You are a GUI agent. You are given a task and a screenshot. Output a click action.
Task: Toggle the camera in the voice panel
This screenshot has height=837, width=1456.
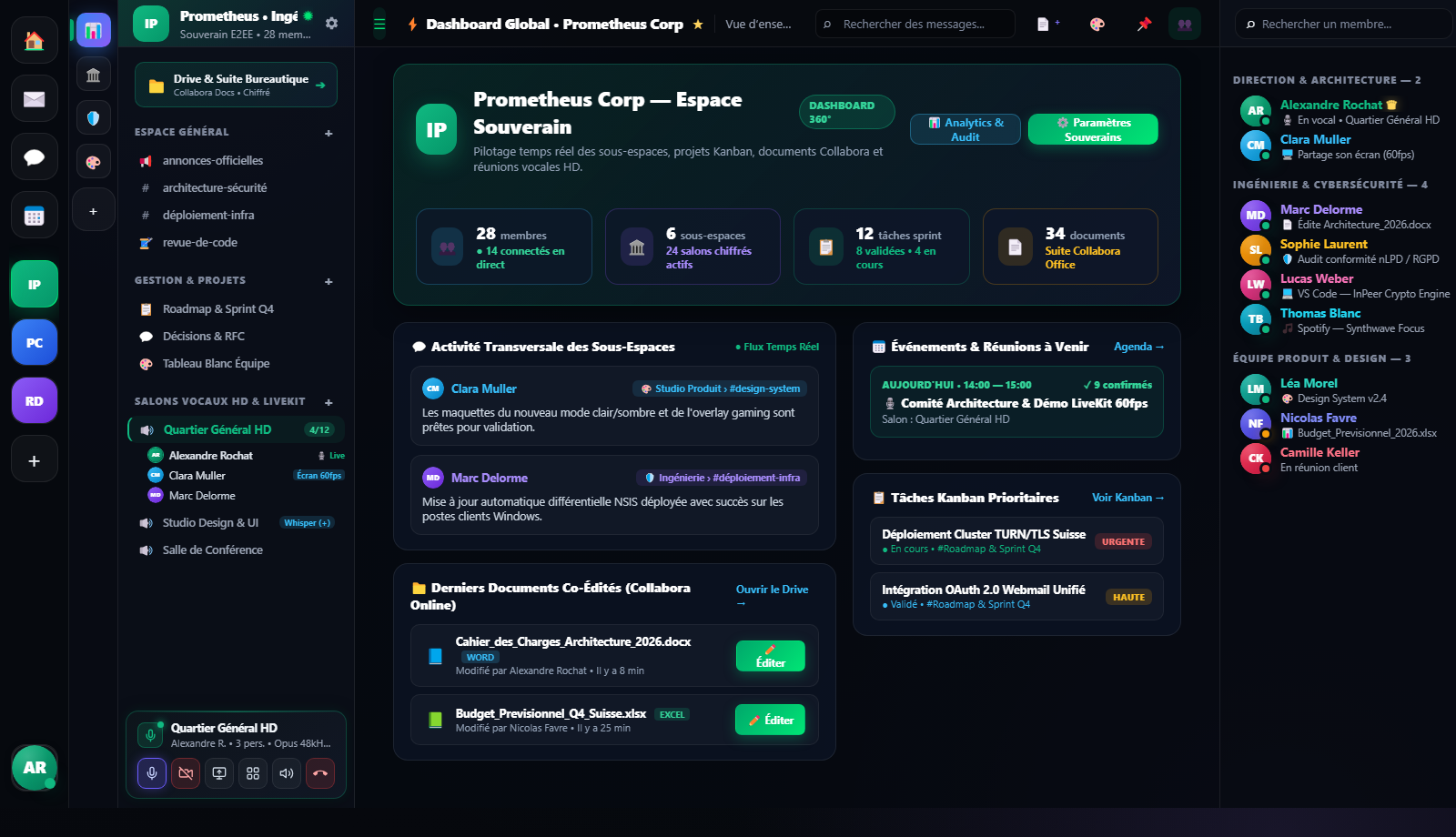pyautogui.click(x=186, y=773)
